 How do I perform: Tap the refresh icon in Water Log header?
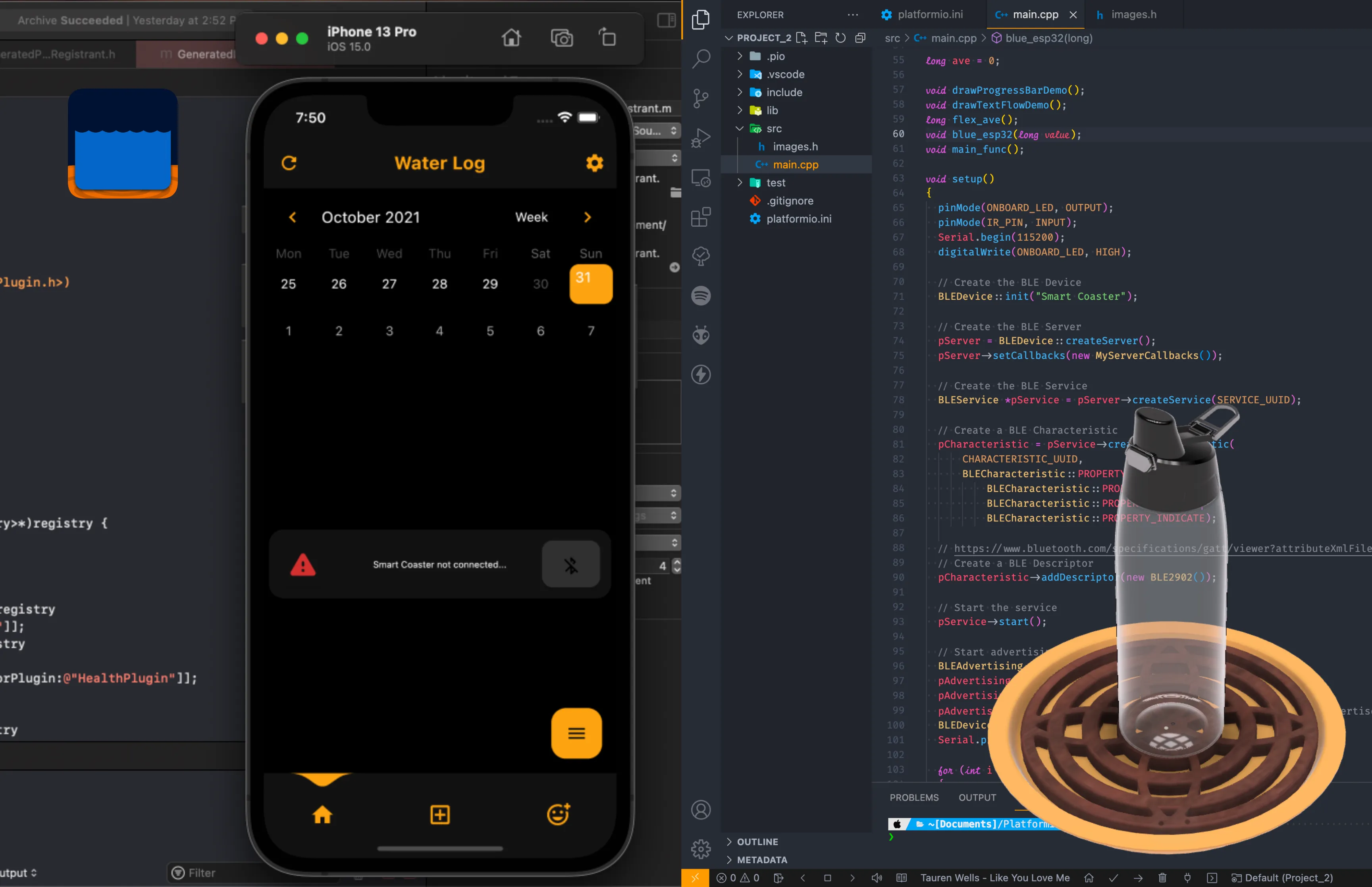coord(289,164)
